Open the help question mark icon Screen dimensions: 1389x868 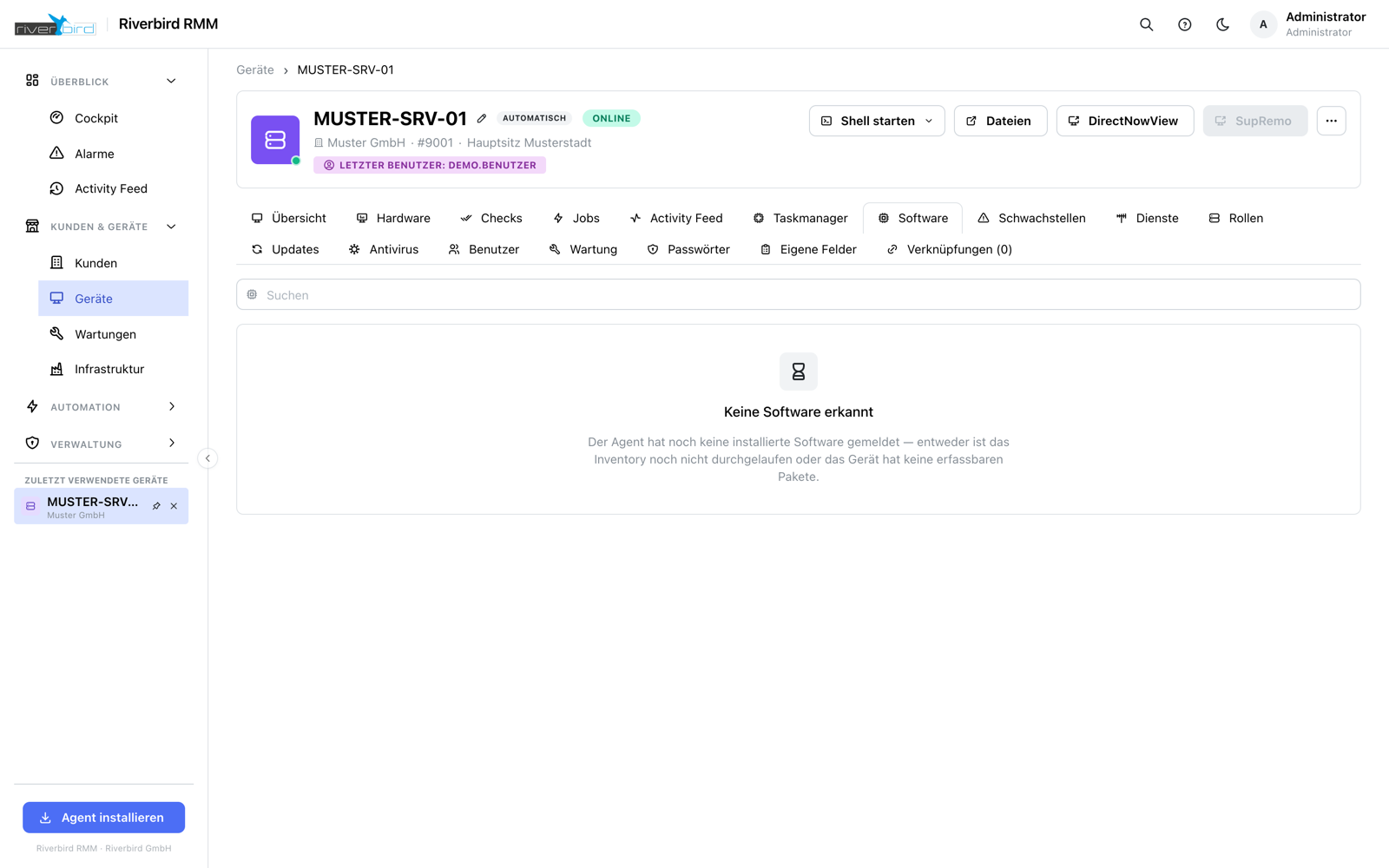(x=1184, y=24)
